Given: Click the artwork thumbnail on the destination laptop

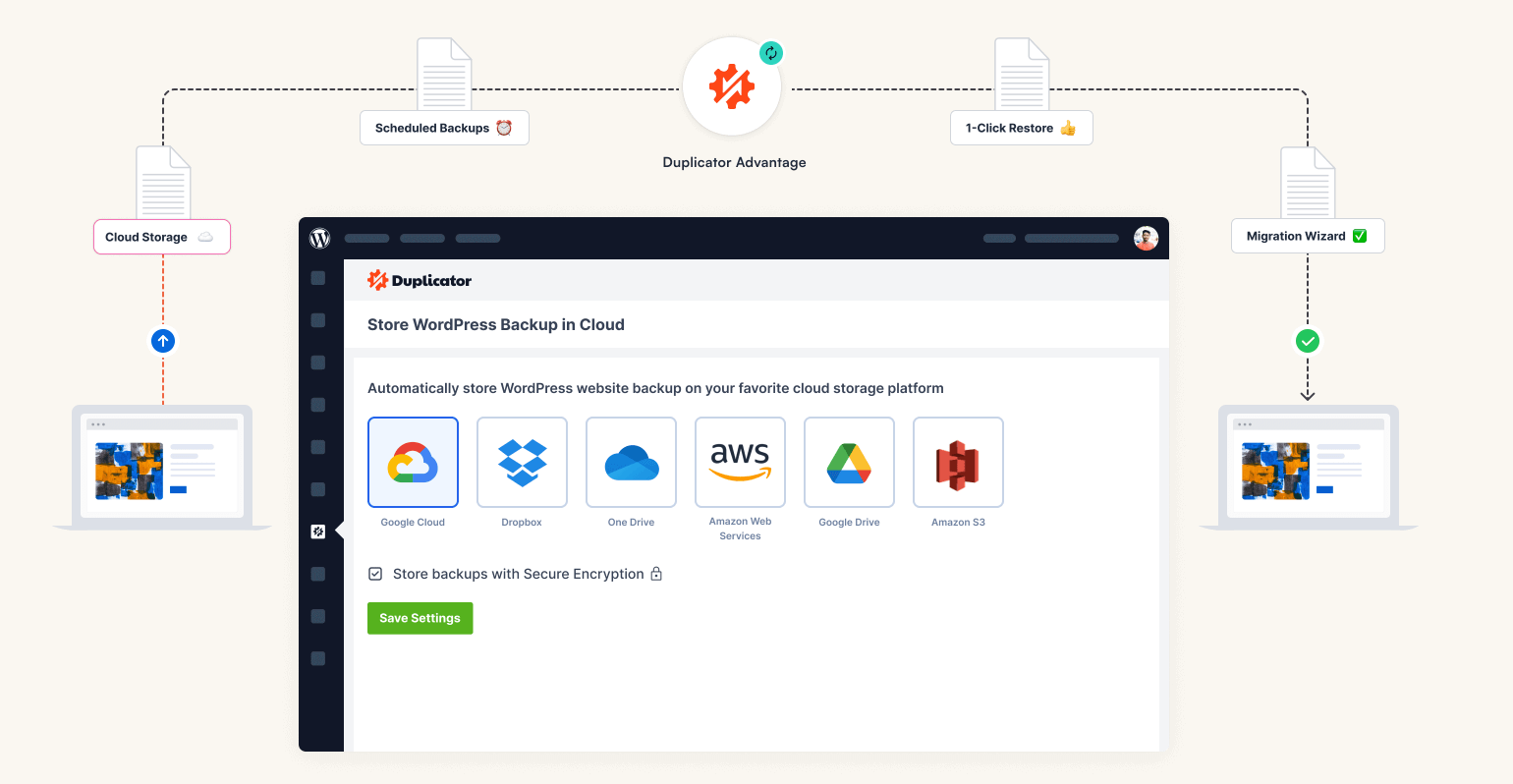Looking at the screenshot, I should point(1275,471).
